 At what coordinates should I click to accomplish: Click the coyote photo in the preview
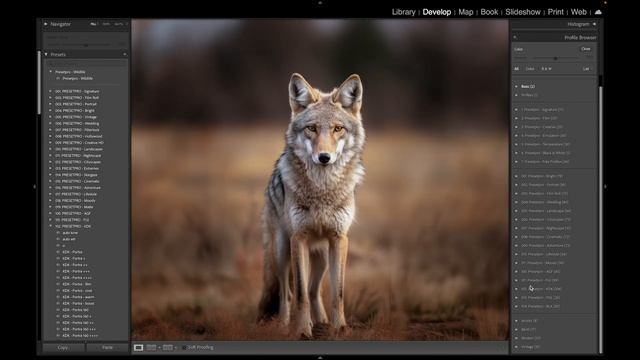[x=320, y=180]
